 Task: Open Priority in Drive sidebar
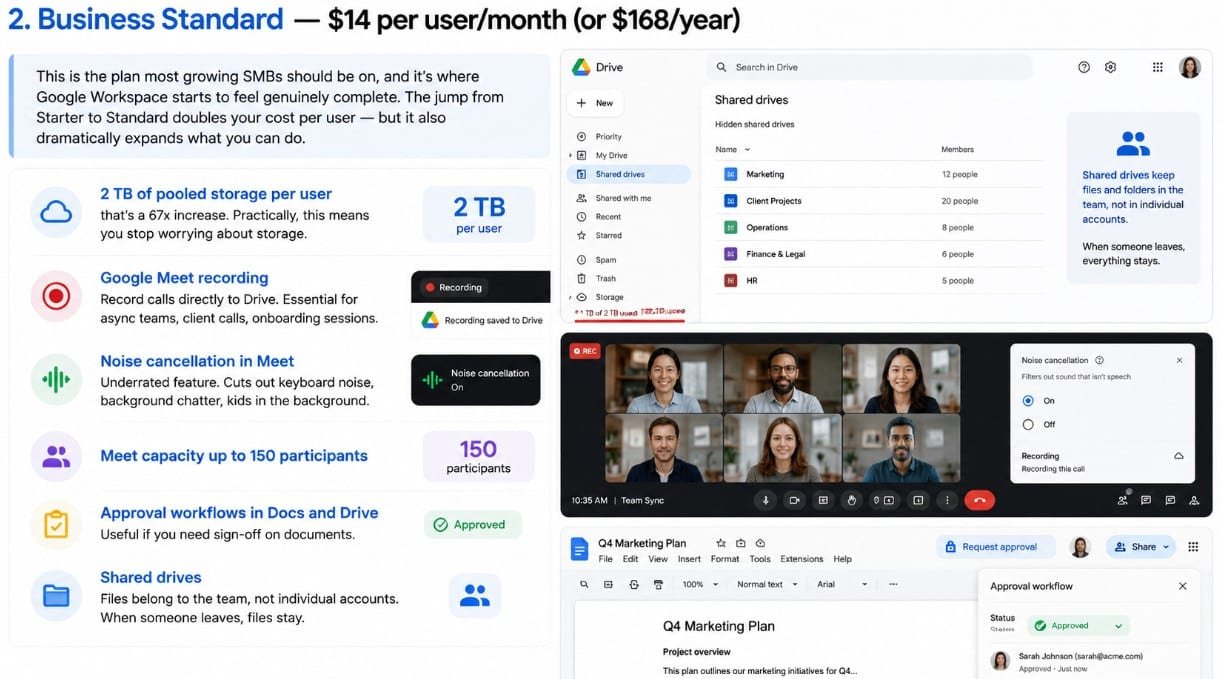point(608,137)
